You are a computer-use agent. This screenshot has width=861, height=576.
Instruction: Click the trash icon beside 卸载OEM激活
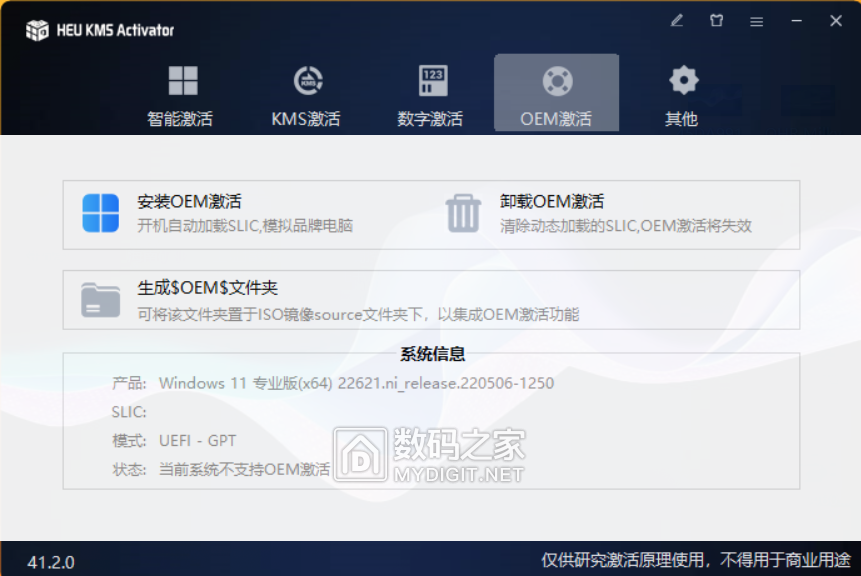coord(462,211)
